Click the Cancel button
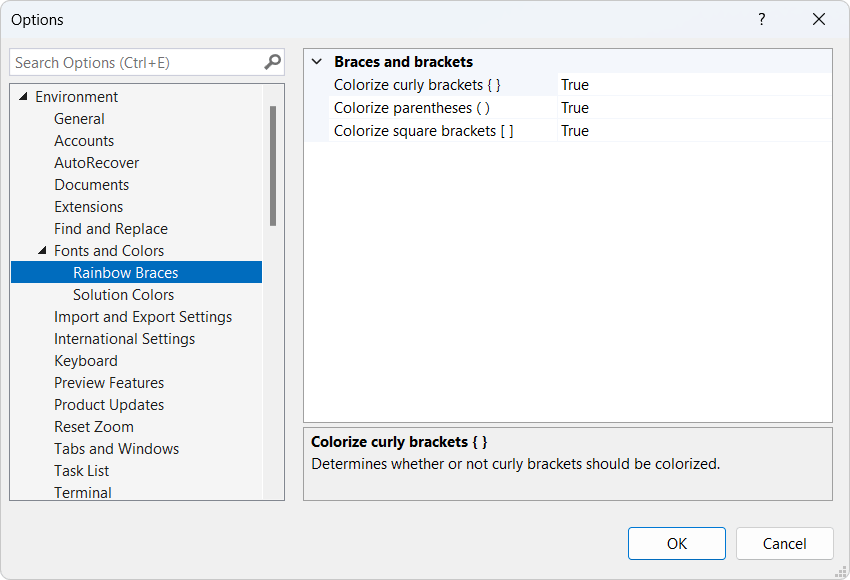Viewport: 850px width, 580px height. pyautogui.click(x=784, y=543)
